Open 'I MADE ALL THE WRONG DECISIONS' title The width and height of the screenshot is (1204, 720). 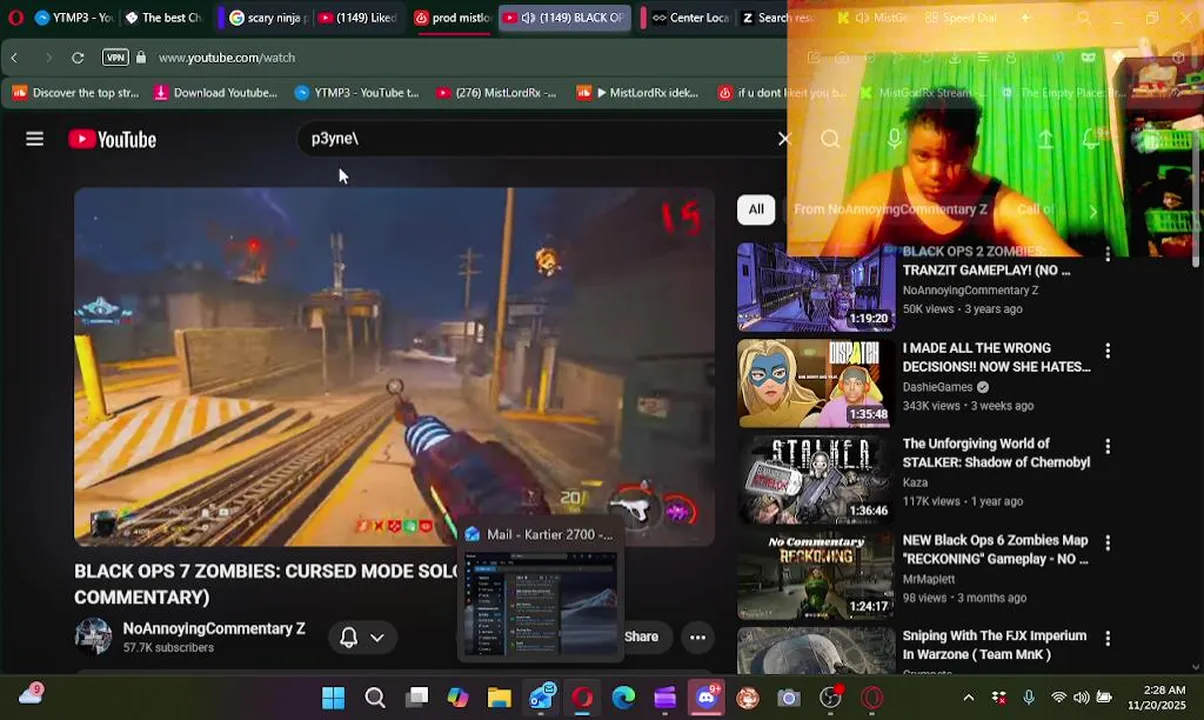tap(996, 357)
